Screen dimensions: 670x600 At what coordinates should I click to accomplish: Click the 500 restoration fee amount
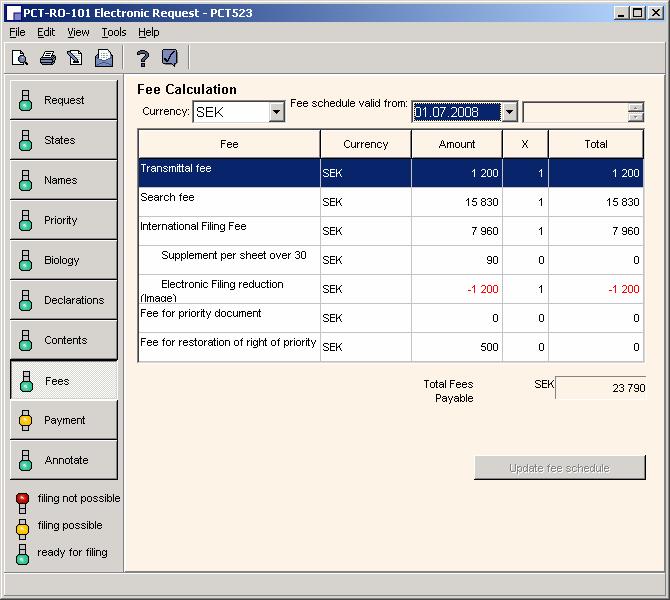[457, 347]
